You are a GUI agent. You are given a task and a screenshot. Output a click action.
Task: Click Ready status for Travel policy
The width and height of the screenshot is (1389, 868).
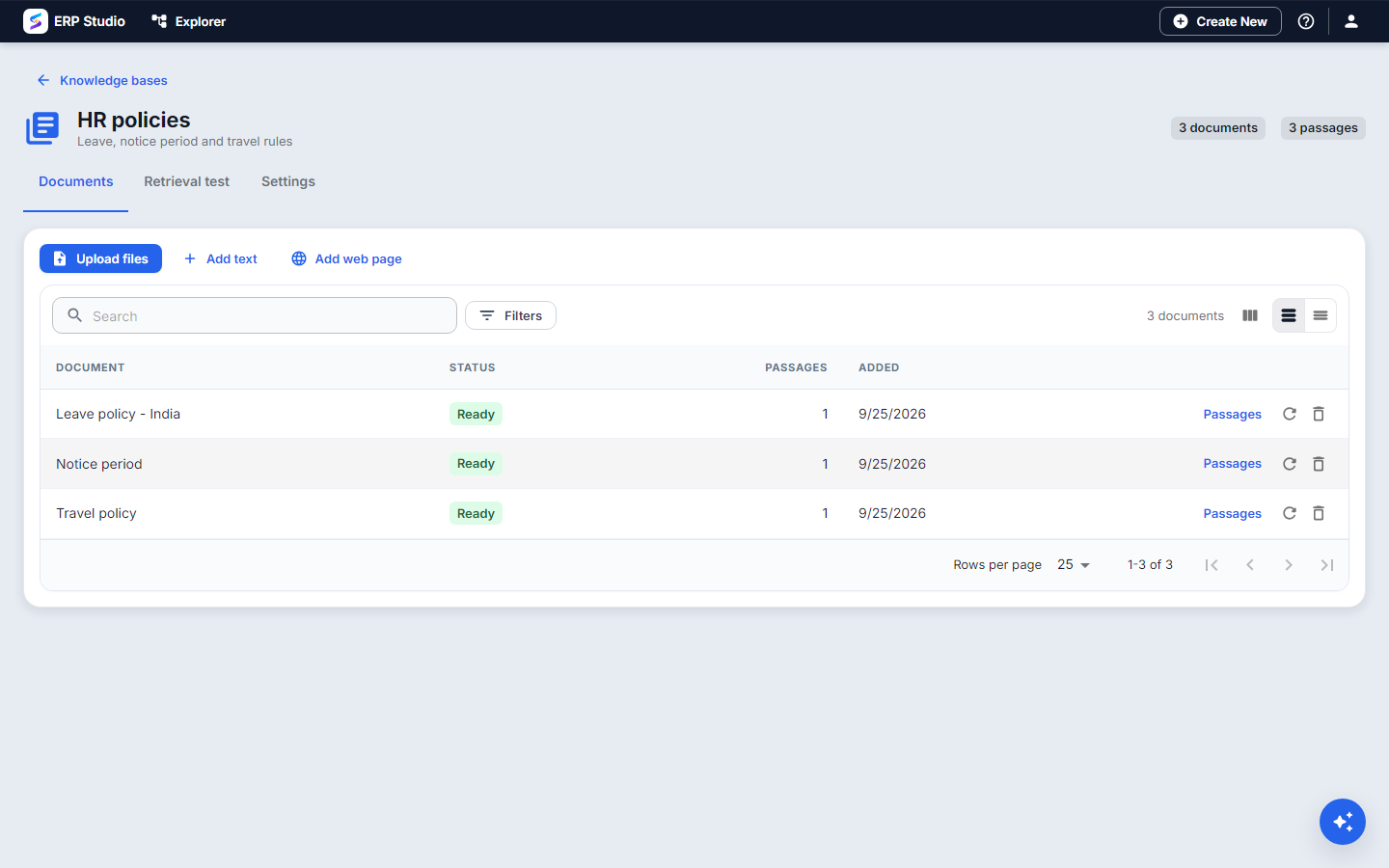coord(476,513)
